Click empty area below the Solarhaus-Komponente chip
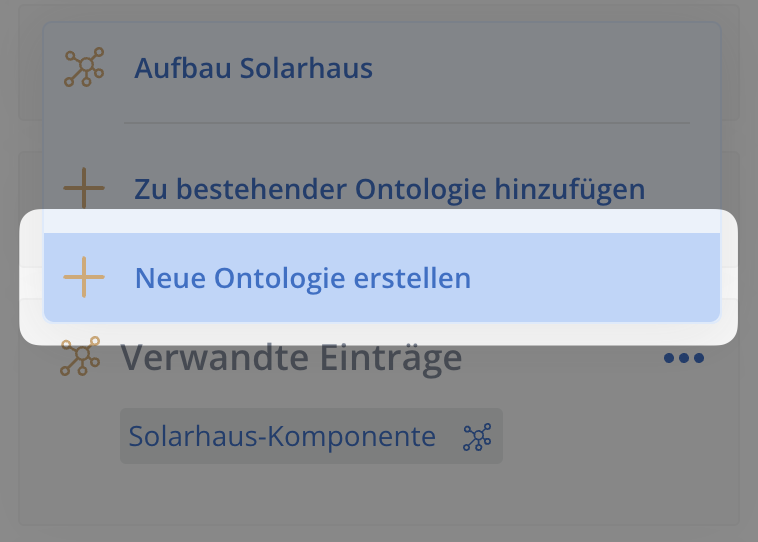This screenshot has height=542, width=758. [x=311, y=493]
